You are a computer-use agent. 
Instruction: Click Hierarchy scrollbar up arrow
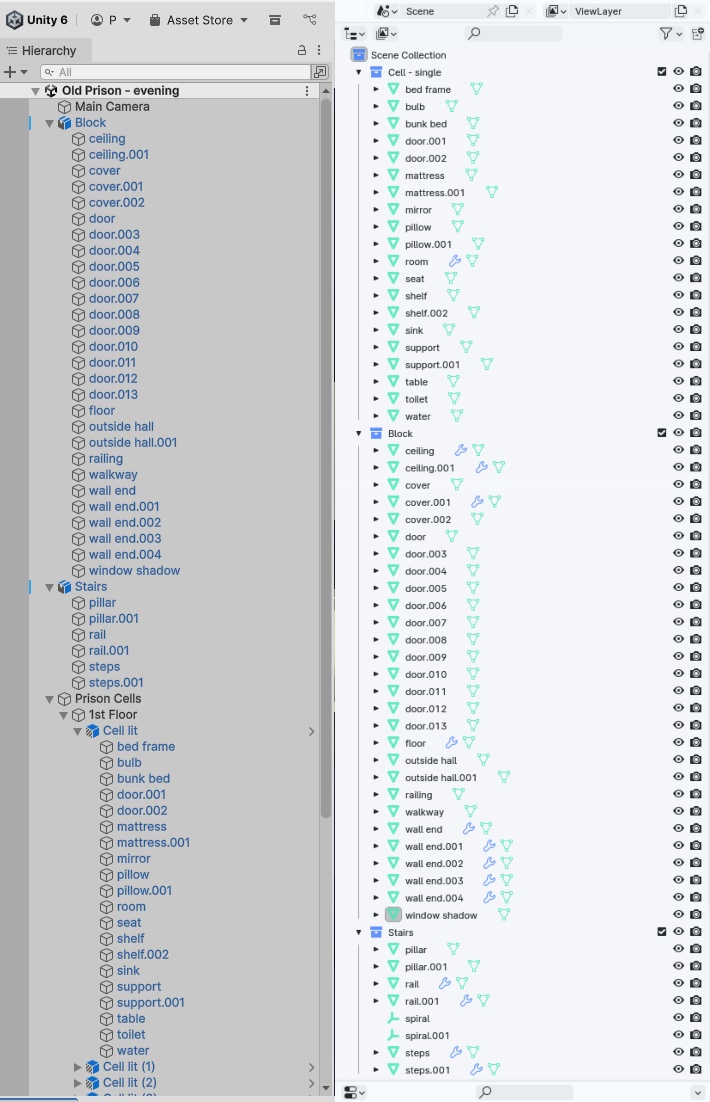(x=325, y=91)
